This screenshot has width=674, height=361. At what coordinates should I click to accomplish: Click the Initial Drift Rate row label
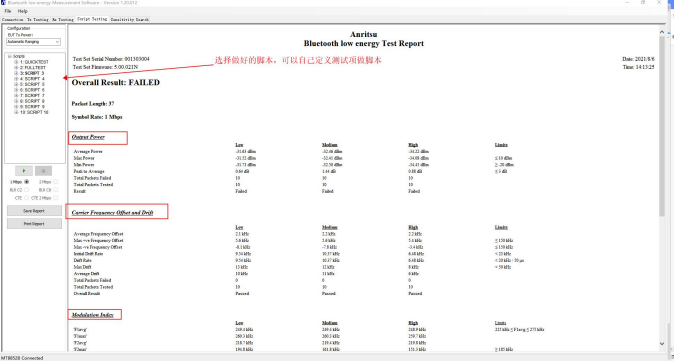point(88,254)
